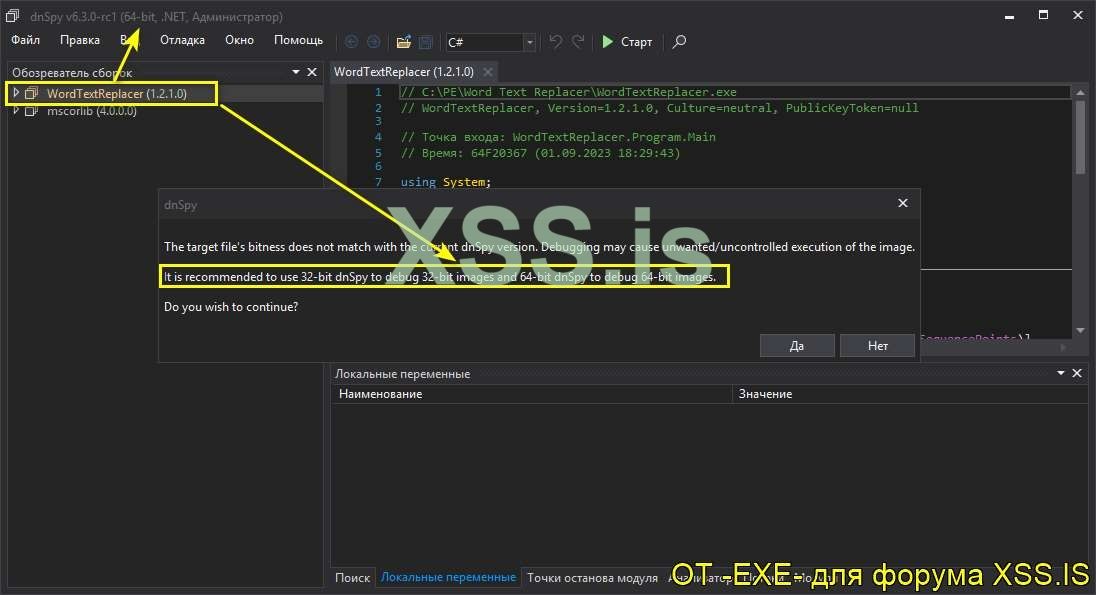Minimize the dnSpy window
Screen dimensions: 1096x595
(x=1009, y=15)
